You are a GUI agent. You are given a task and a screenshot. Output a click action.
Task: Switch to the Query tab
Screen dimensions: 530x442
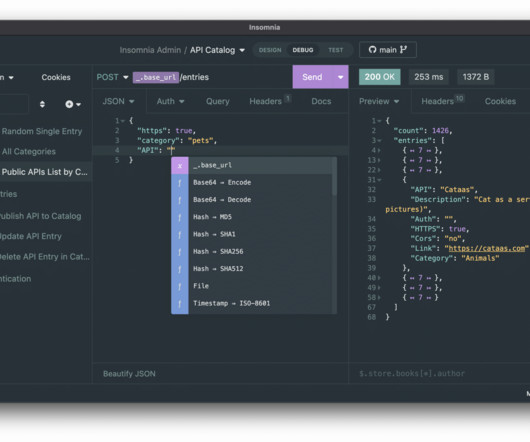click(218, 101)
